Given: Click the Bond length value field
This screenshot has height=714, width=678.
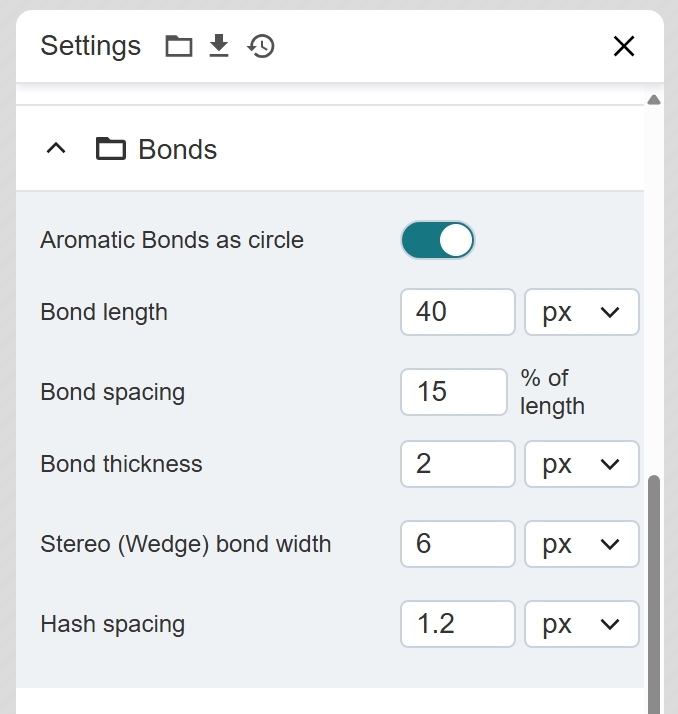Looking at the screenshot, I should tap(457, 312).
